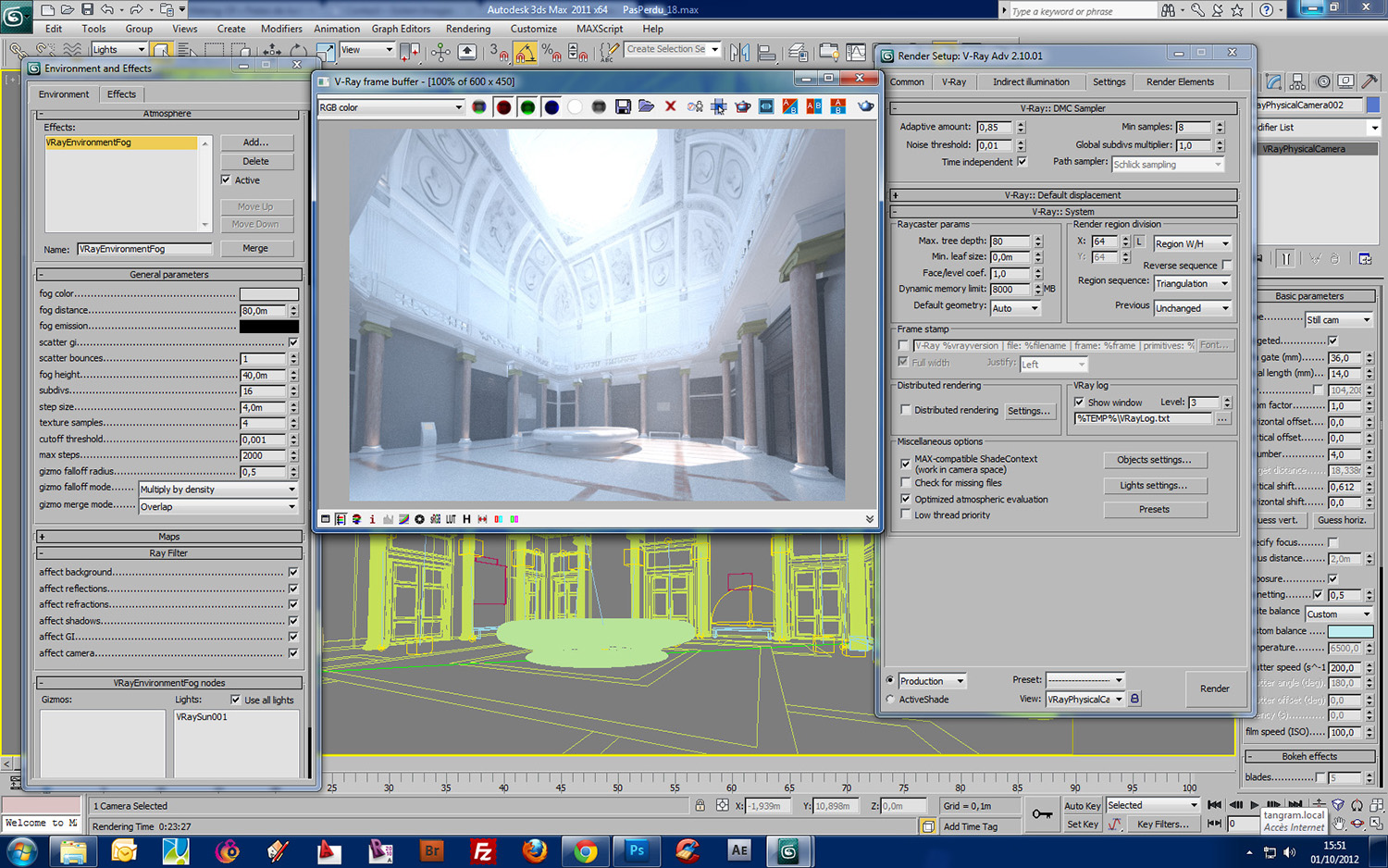Click the black fog emission color swatch
The width and height of the screenshot is (1388, 868).
(268, 327)
